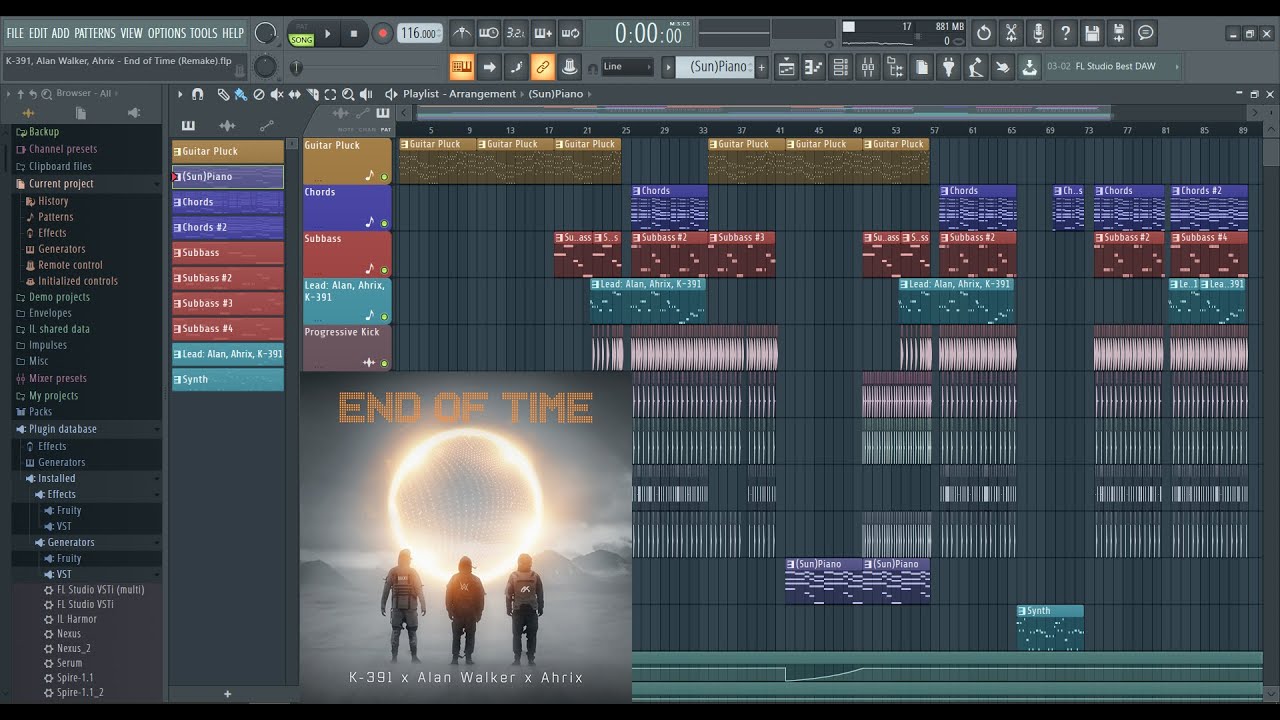1280x720 pixels.
Task: Start playback with Play button
Action: [x=327, y=34]
